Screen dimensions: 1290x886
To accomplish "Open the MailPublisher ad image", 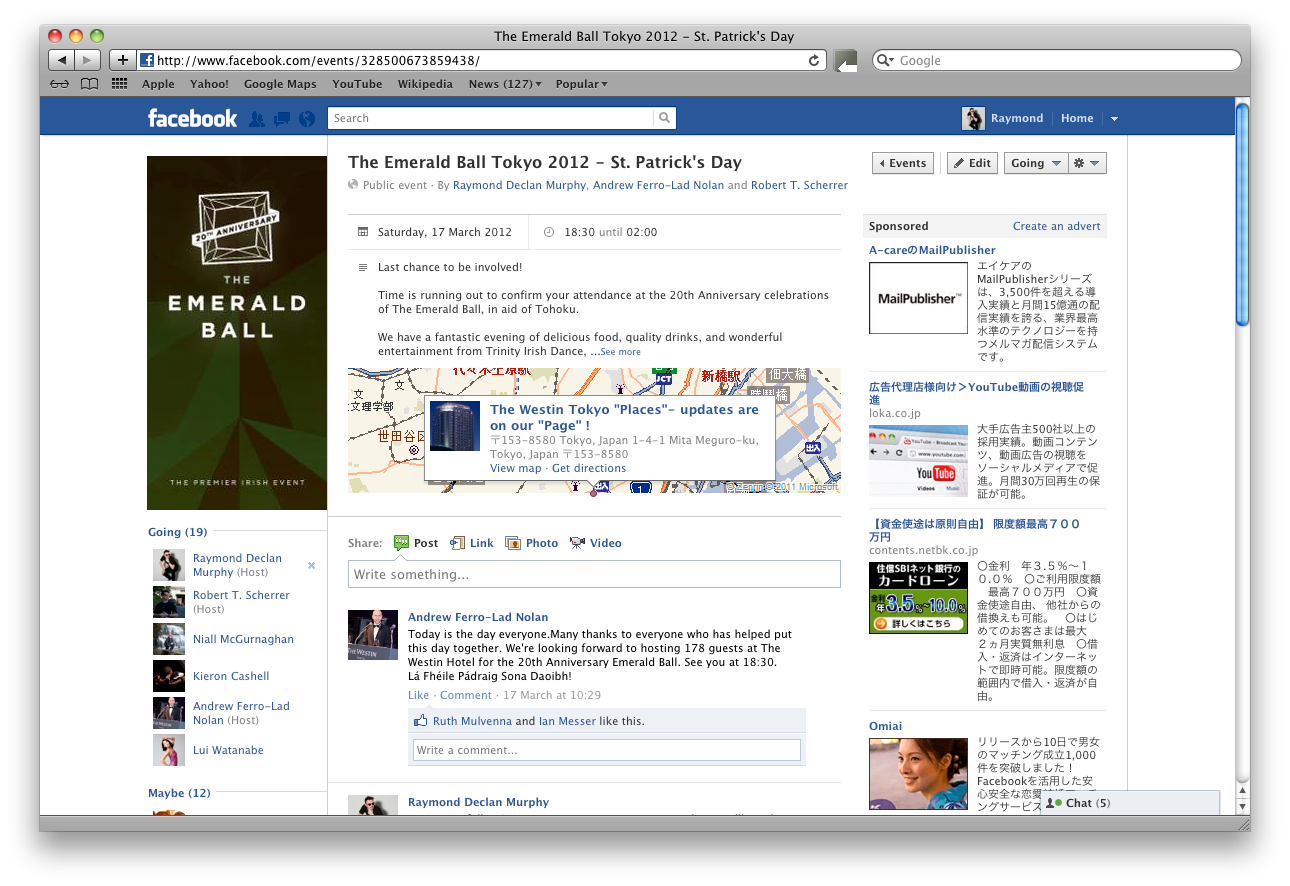I will [x=918, y=298].
